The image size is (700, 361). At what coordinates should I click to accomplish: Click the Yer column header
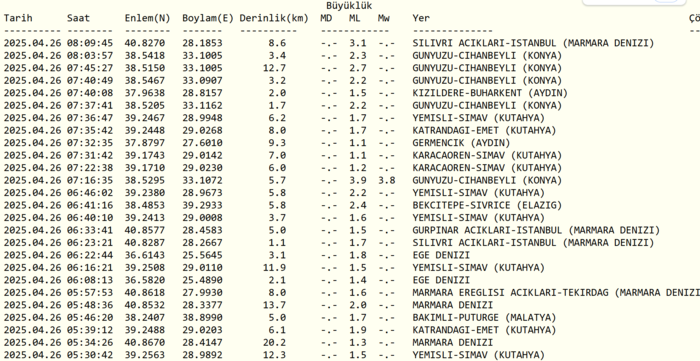[x=421, y=18]
